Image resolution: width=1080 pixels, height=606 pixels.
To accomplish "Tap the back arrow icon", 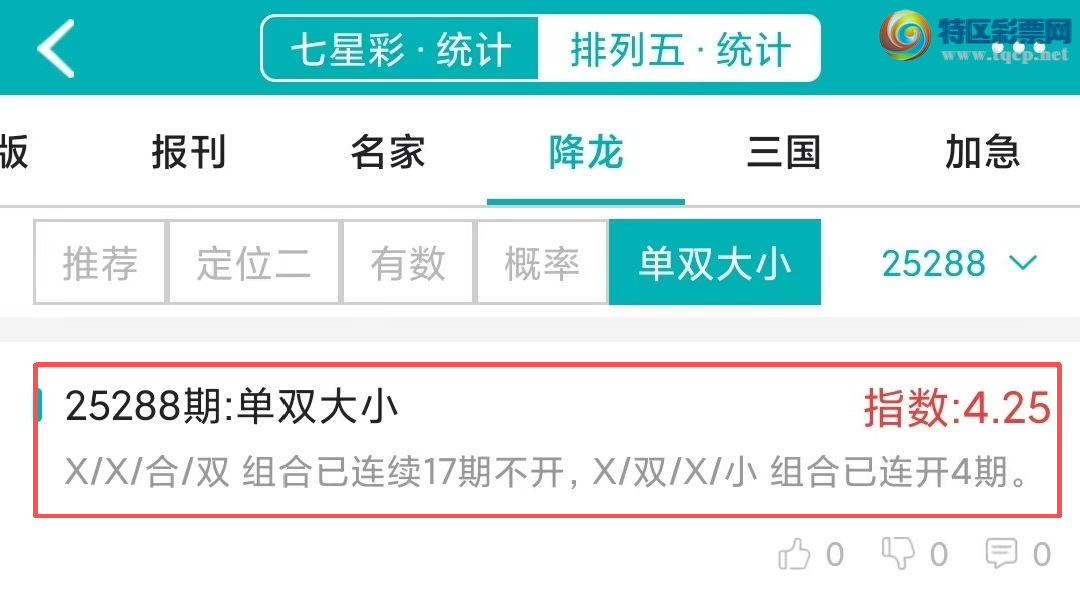I will 56,48.
